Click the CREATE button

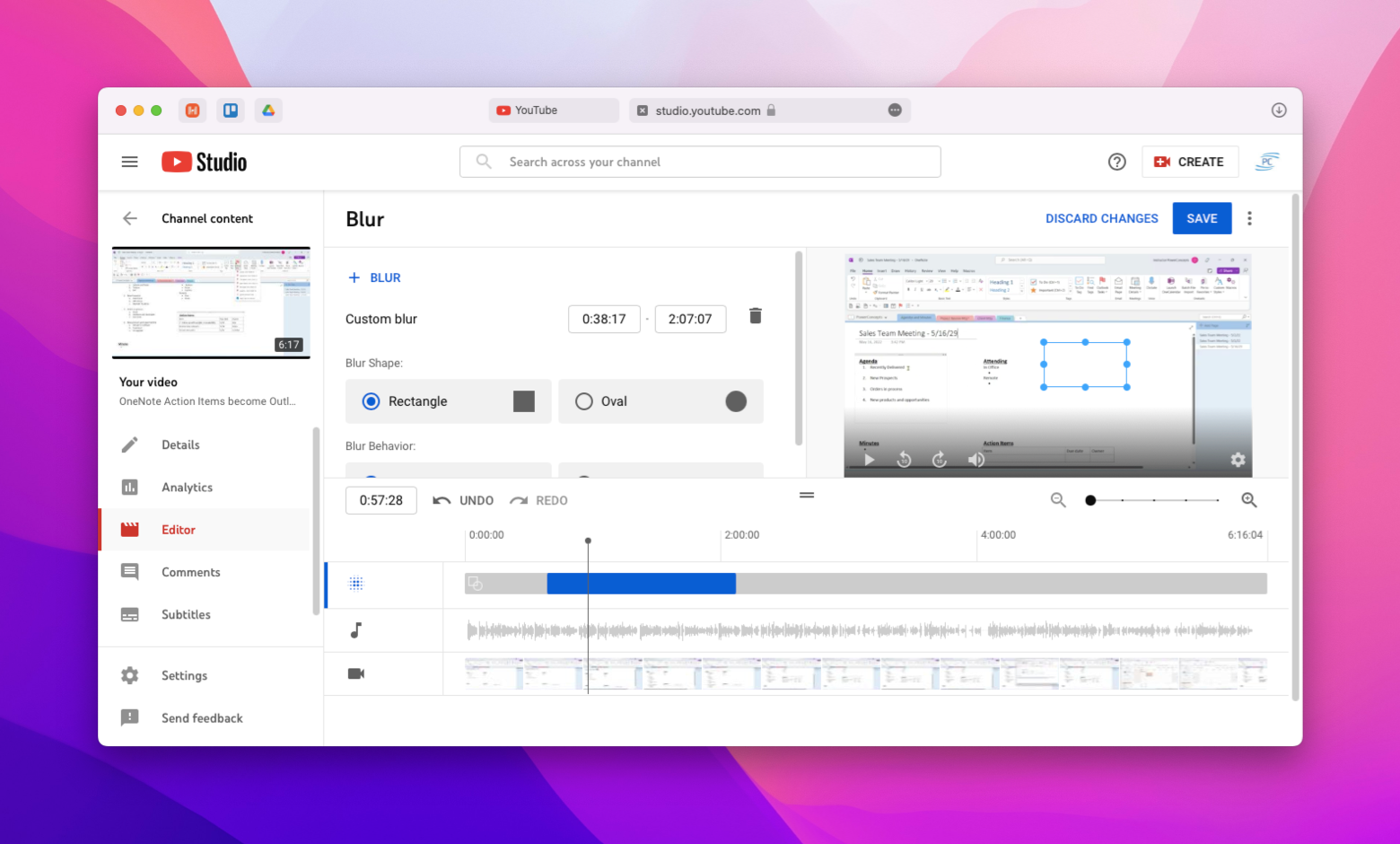coord(1189,162)
